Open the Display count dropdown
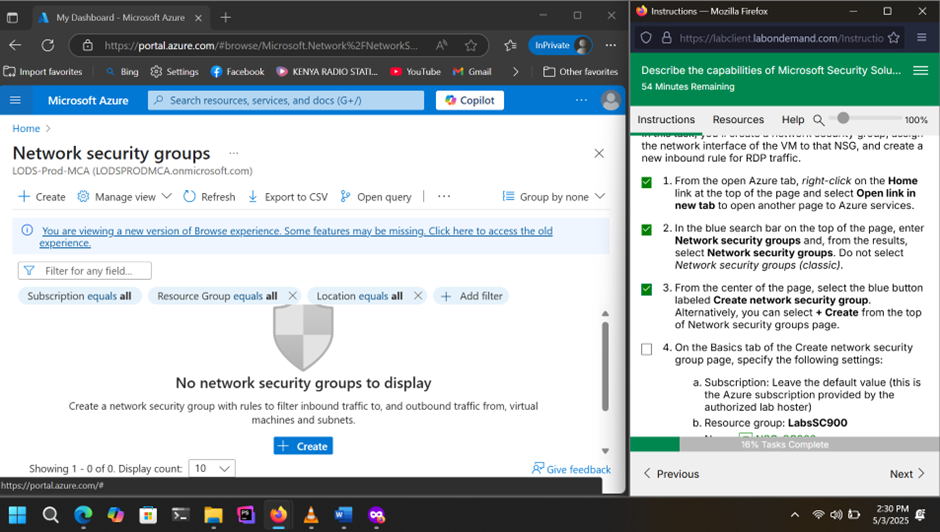This screenshot has height=532, width=940. (x=212, y=468)
